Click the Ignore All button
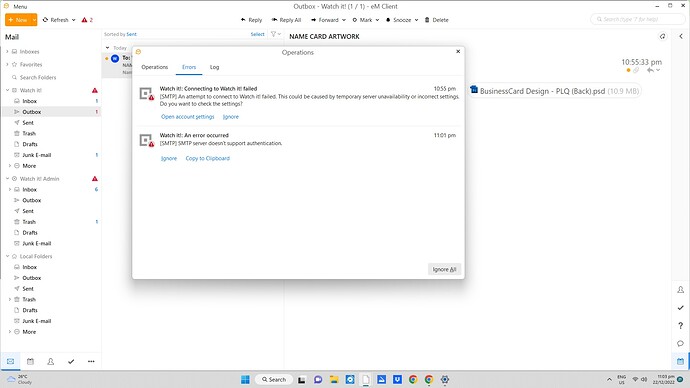This screenshot has height=388, width=690. 444,269
